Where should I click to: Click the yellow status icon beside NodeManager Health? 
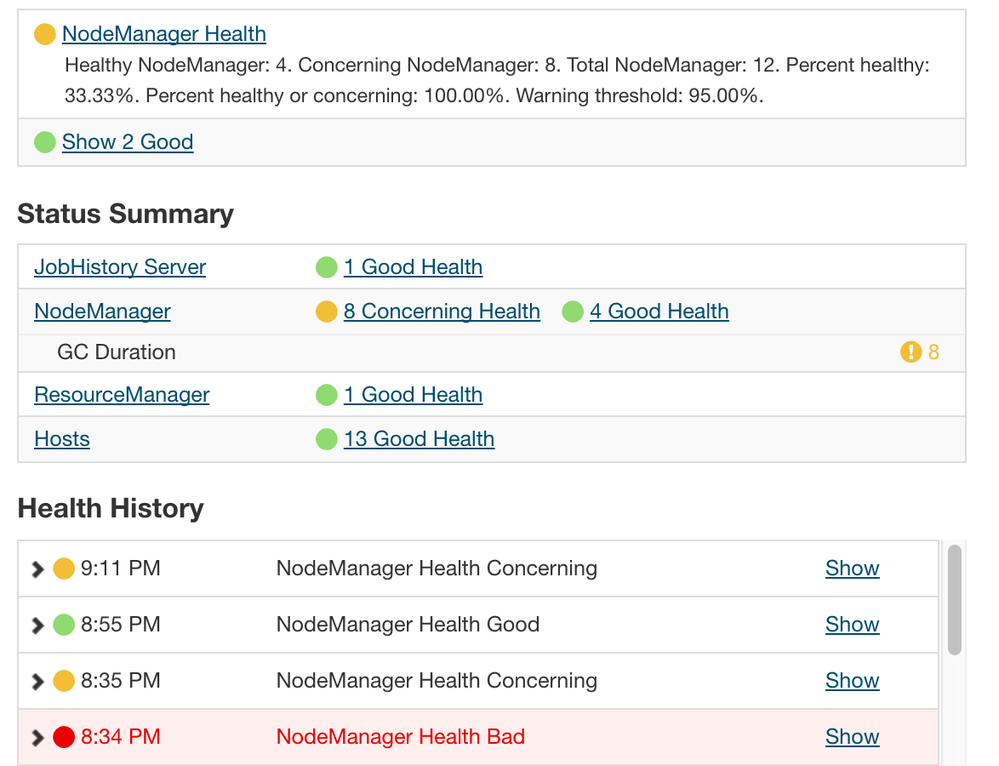click(45, 34)
